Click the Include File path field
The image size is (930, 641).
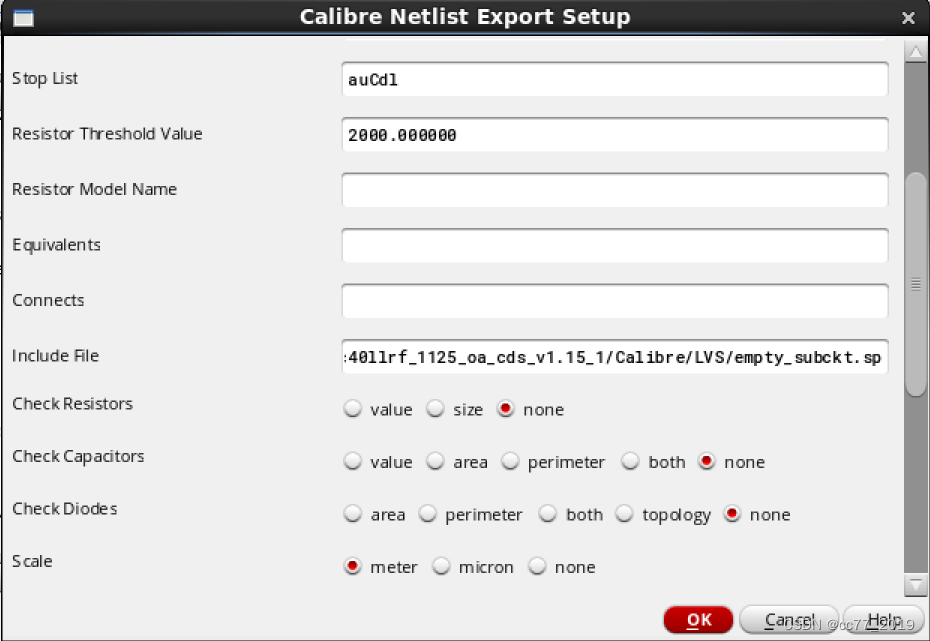coord(614,357)
